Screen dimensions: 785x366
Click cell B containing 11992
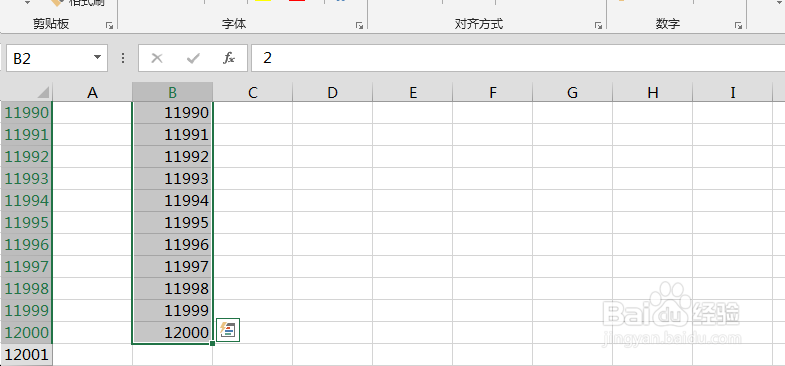pos(172,157)
